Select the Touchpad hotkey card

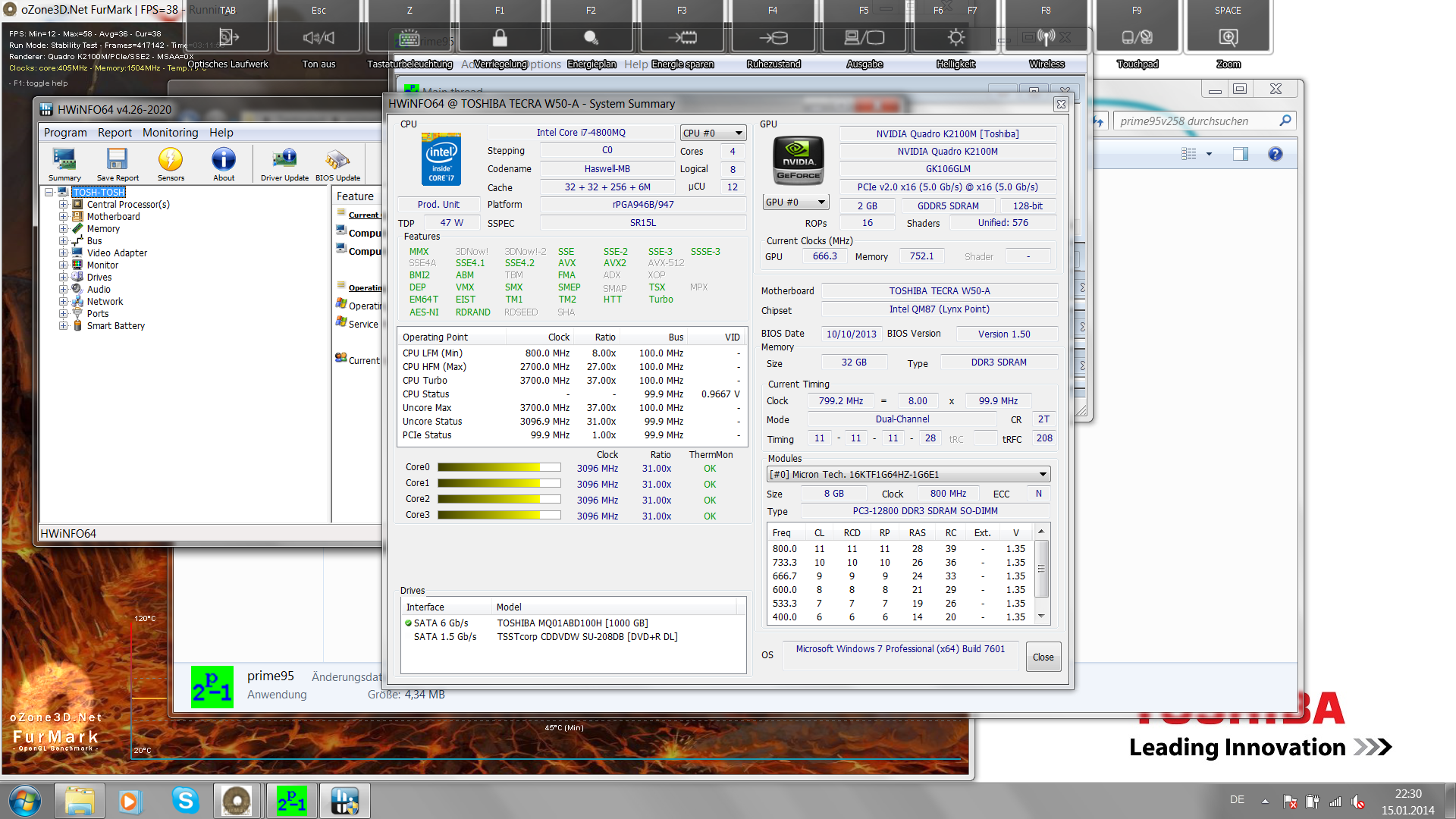tap(1137, 36)
